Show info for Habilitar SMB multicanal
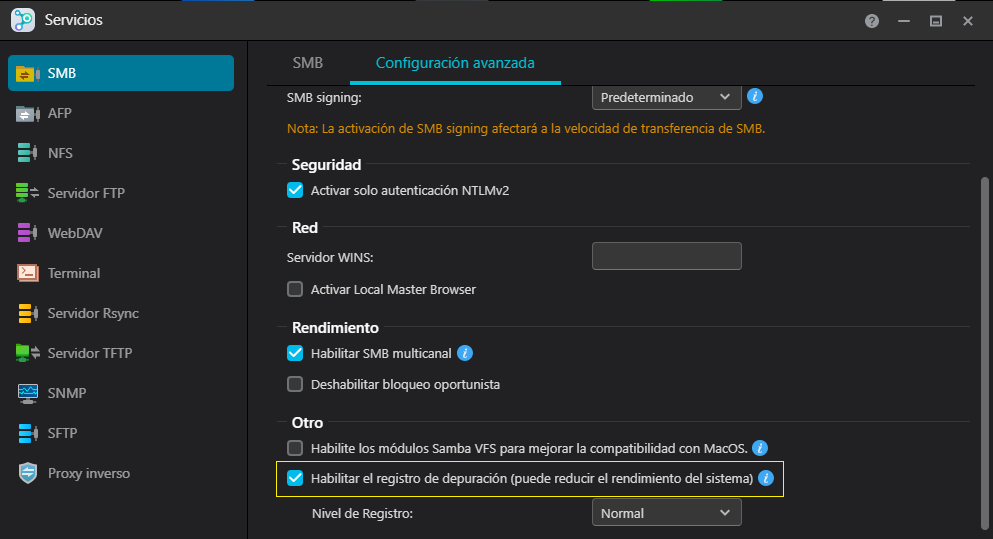 point(465,353)
